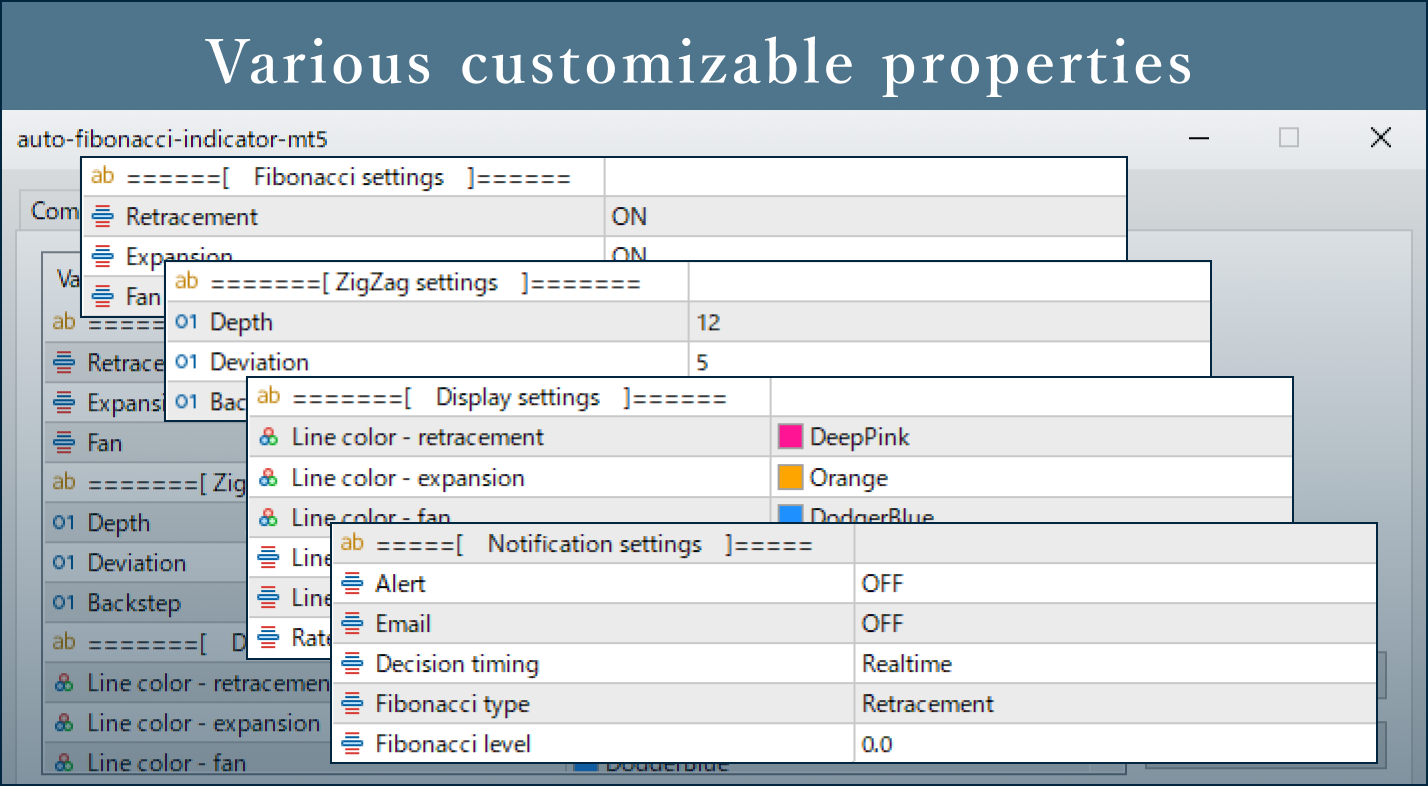Click the Deviation integer icon in ZigZag settings panel
Screen dimensions: 1428x786
pyautogui.click(x=186, y=362)
